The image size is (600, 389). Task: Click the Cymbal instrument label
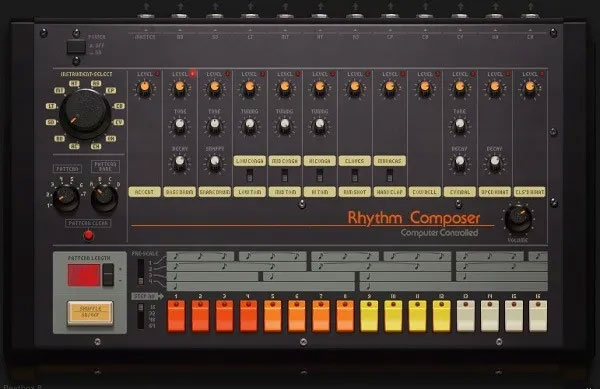(460, 192)
